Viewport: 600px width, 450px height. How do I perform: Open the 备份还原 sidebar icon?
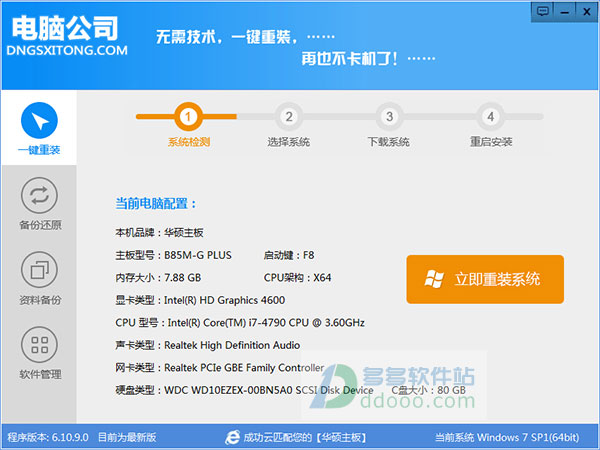[39, 196]
